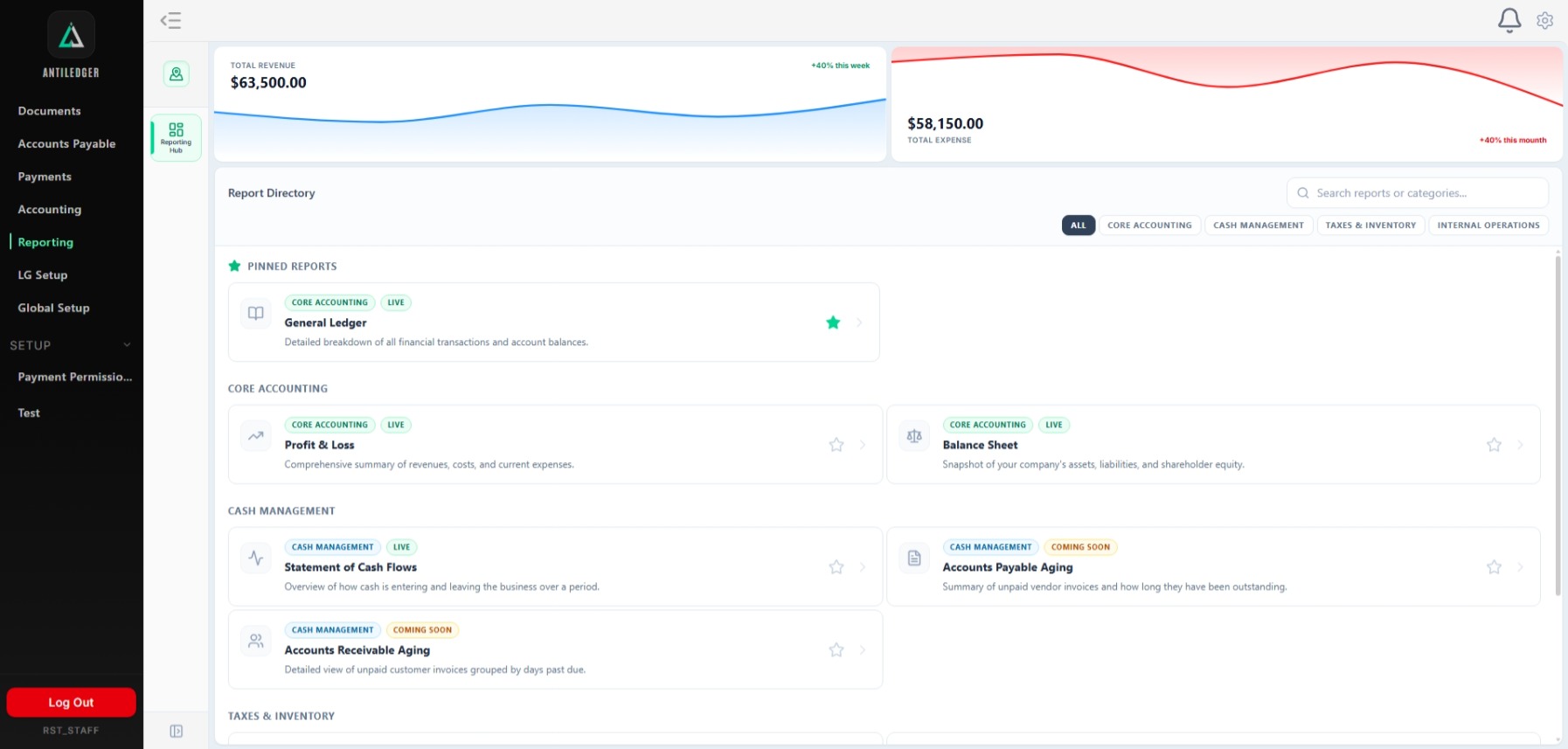The width and height of the screenshot is (1568, 749).
Task: Filter by Taxes & Inventory tab
Action: point(1370,225)
